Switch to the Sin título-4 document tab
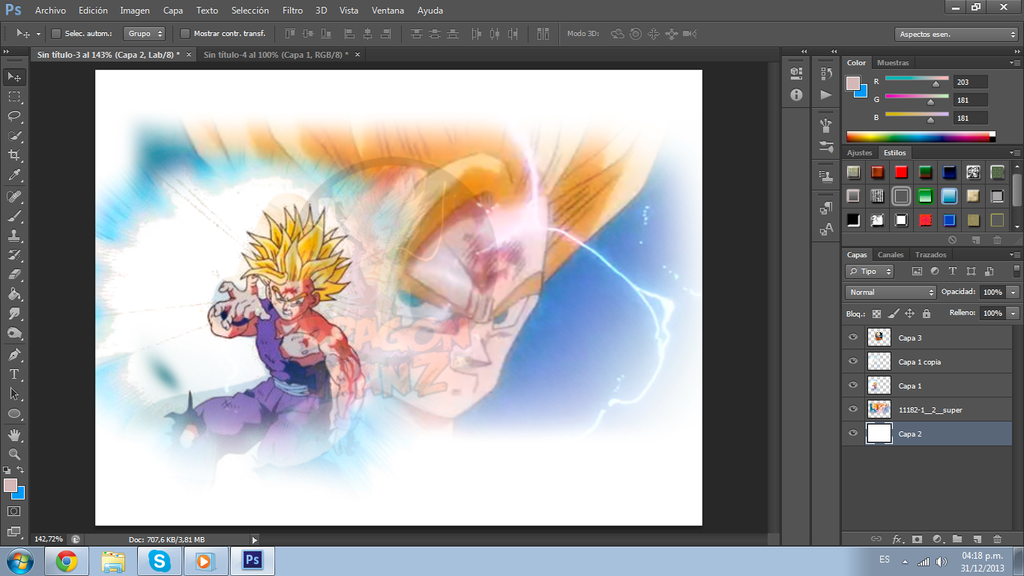1024x576 pixels. point(276,55)
